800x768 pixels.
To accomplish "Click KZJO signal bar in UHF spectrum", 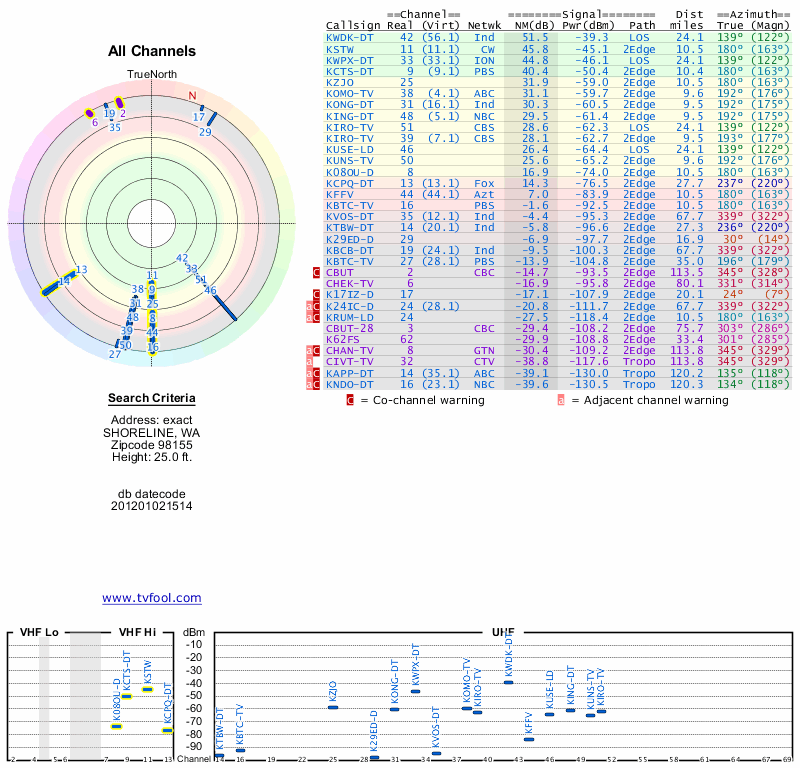I will pos(333,707).
